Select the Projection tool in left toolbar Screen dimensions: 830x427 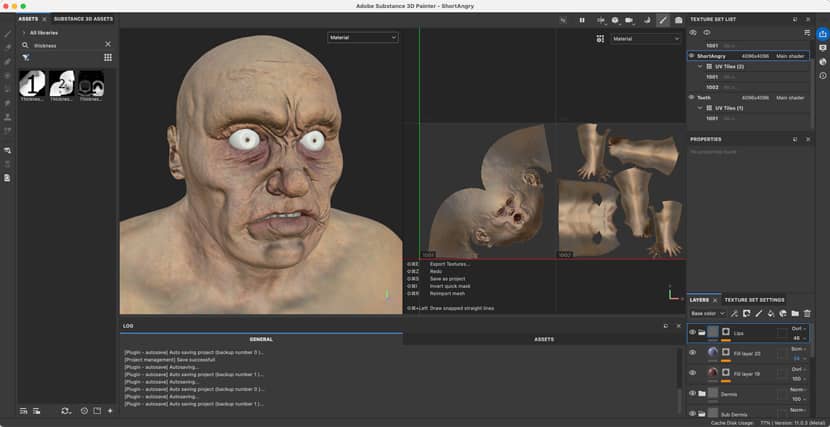[x=7, y=61]
